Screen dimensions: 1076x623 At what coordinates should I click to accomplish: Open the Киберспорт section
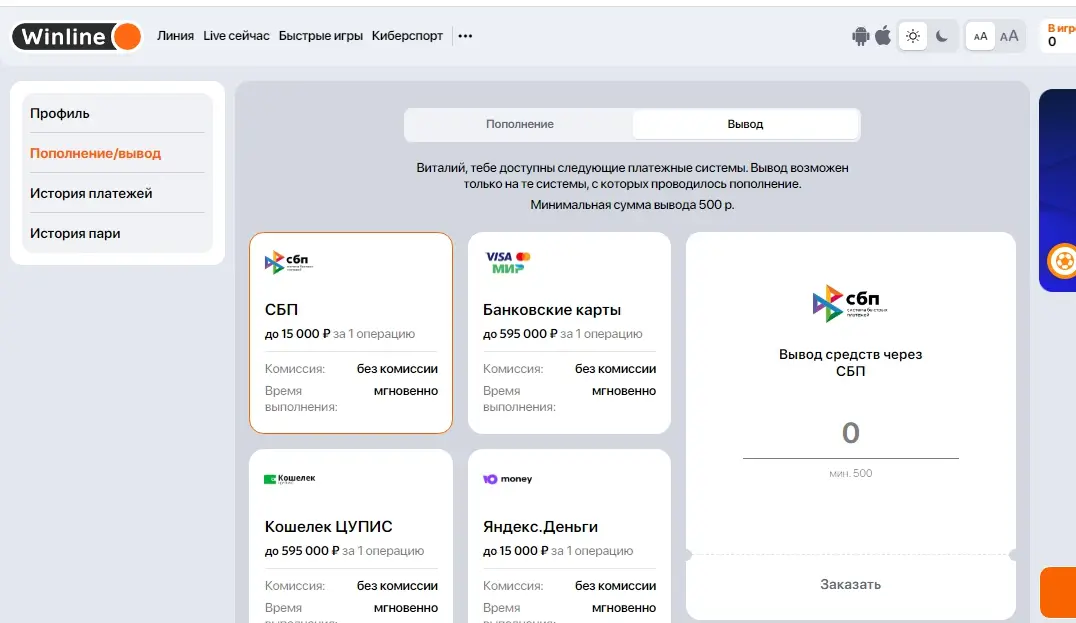click(408, 36)
